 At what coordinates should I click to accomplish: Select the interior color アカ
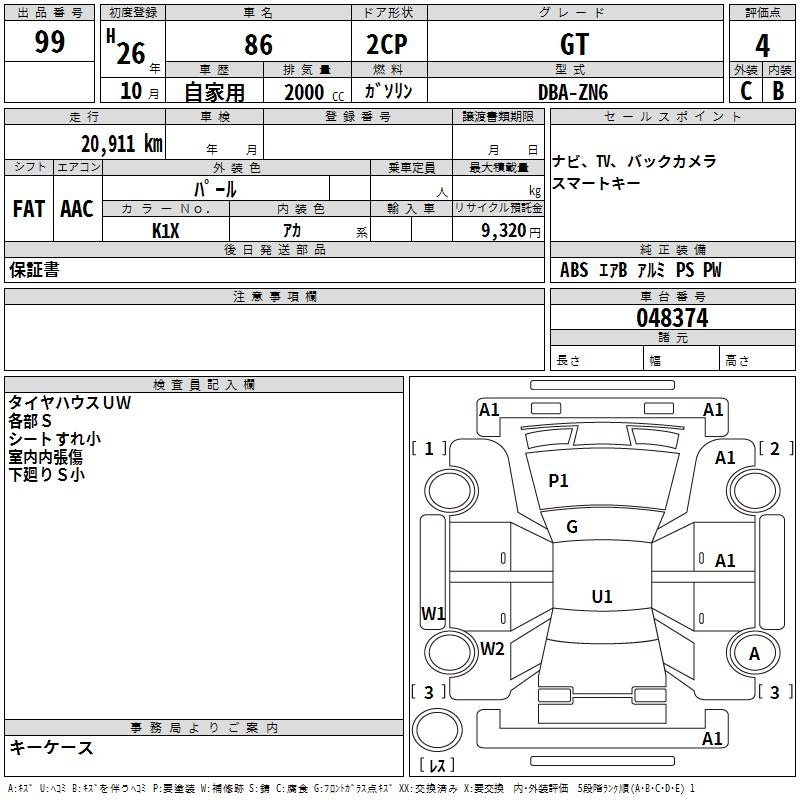292,231
